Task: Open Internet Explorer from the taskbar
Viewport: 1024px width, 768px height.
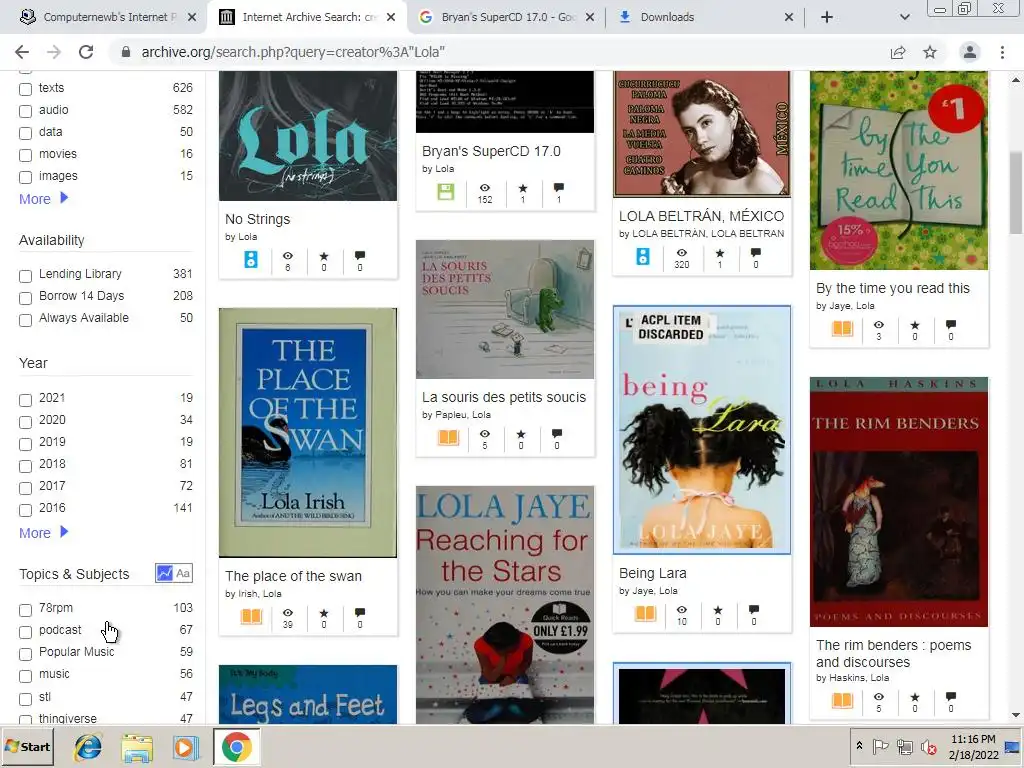Action: [88, 747]
